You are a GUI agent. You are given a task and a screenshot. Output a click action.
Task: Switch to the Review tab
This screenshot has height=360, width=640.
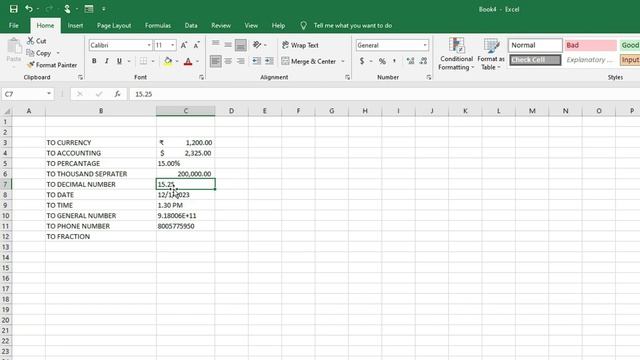(221, 25)
